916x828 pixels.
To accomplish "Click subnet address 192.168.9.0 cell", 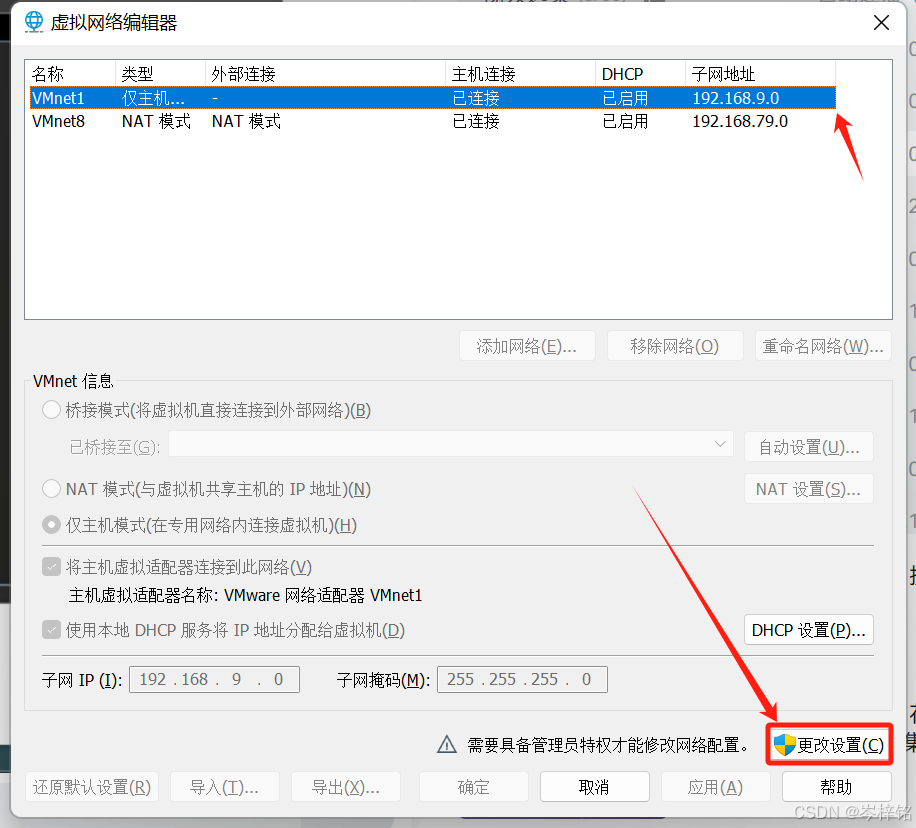I will point(735,98).
